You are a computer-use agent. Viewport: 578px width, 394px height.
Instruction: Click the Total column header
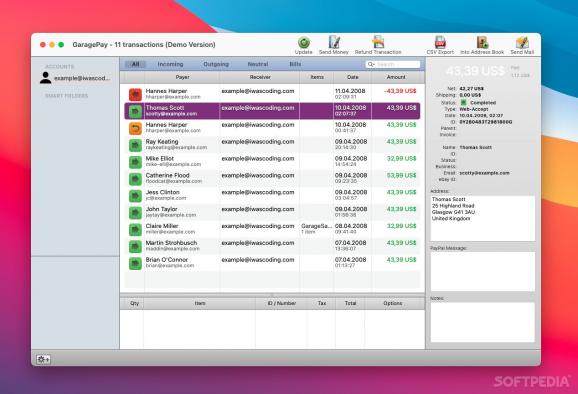tap(350, 303)
